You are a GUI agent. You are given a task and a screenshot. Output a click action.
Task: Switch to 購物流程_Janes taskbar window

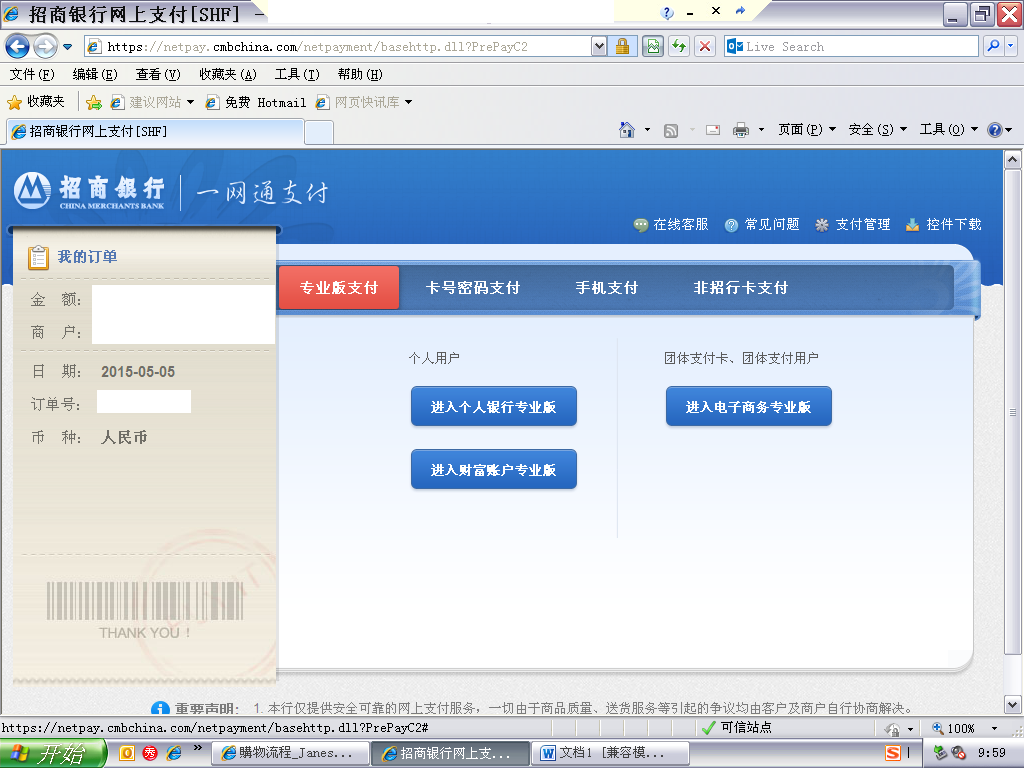291,753
